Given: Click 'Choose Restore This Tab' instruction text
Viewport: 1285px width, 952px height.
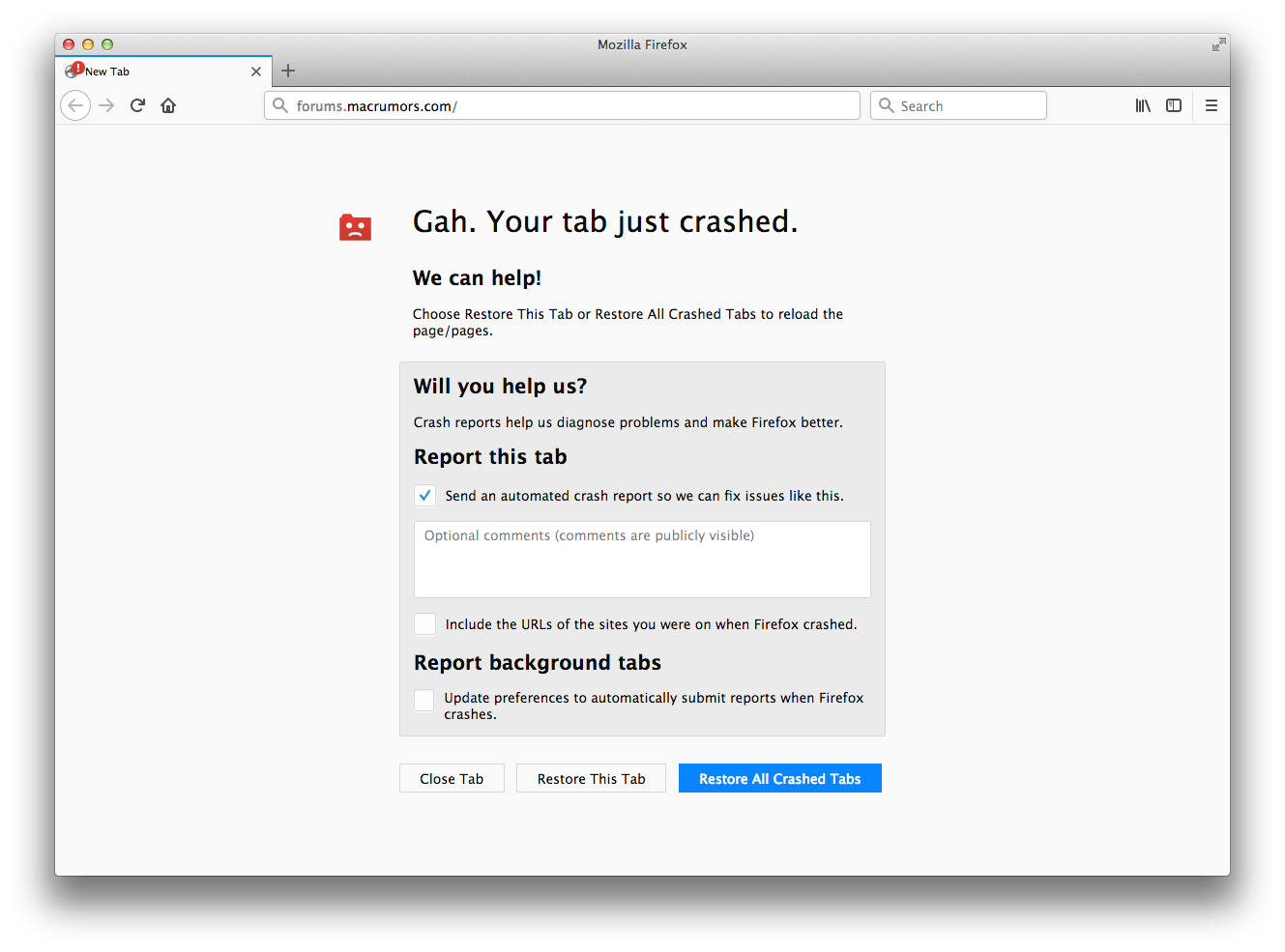Looking at the screenshot, I should click(628, 322).
